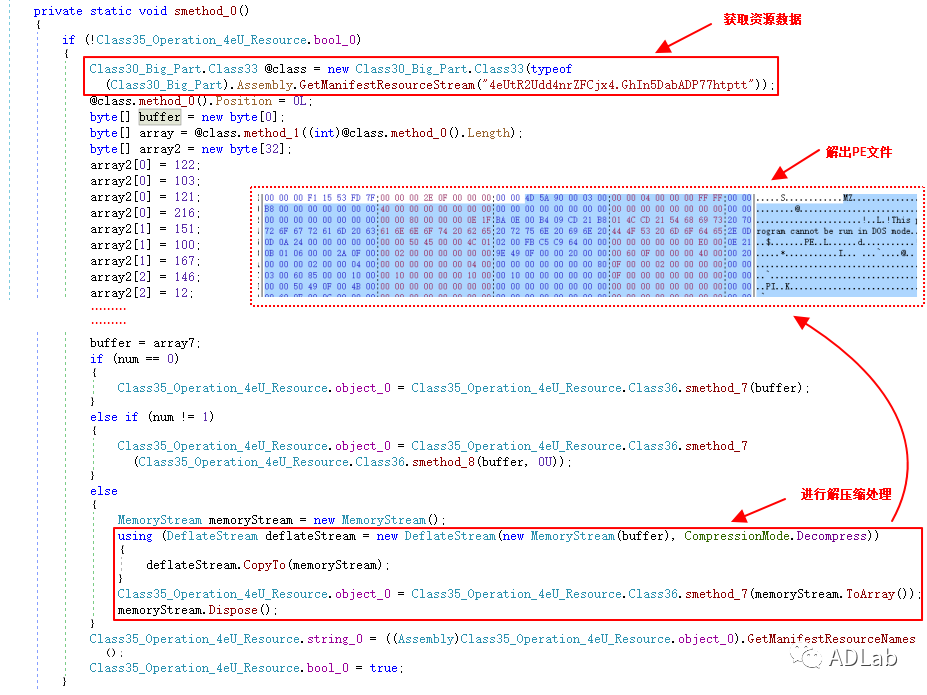The width and height of the screenshot is (927, 695).
Task: Click the 'array2[1] = 100' assignment
Action: click(x=145, y=245)
